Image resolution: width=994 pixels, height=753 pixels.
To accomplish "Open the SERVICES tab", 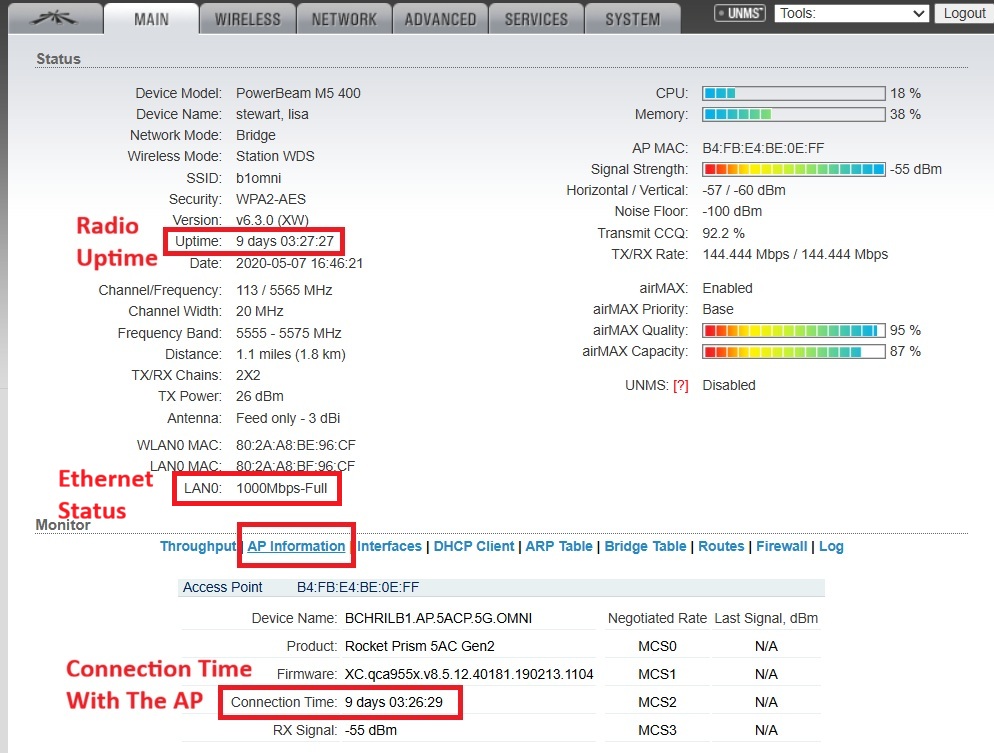I will 537,19.
